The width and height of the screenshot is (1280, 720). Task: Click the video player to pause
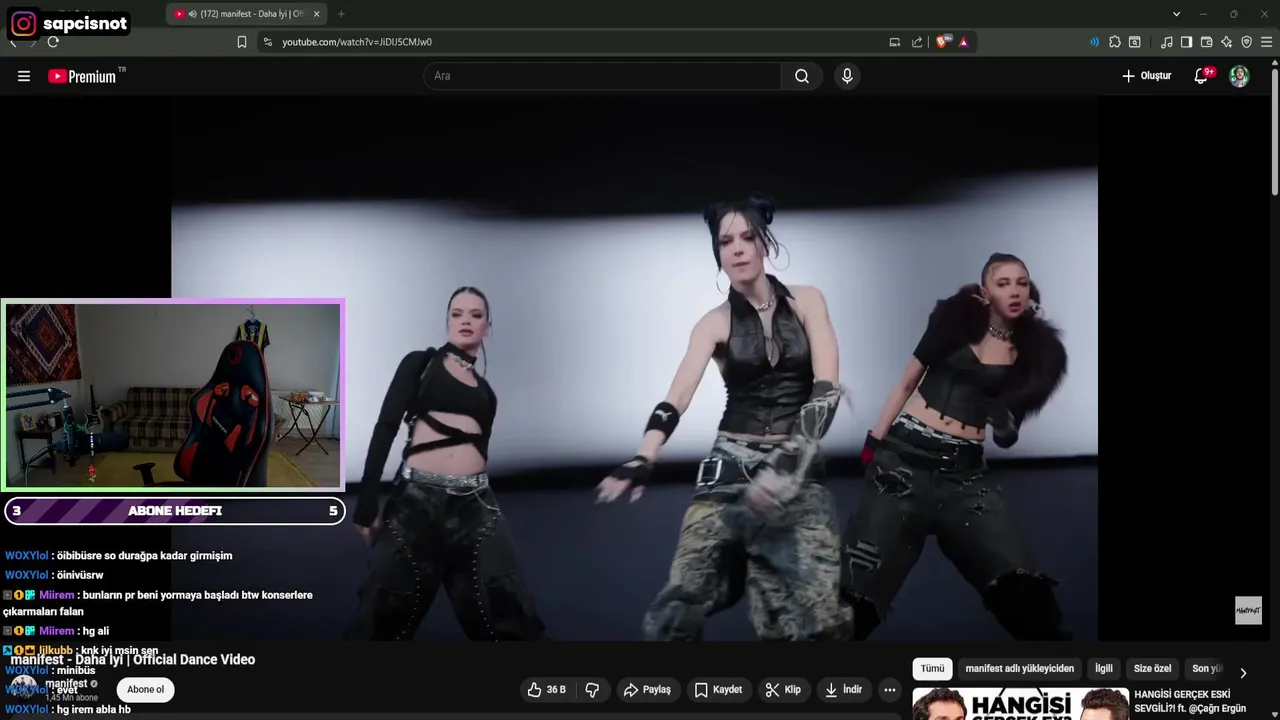point(634,368)
